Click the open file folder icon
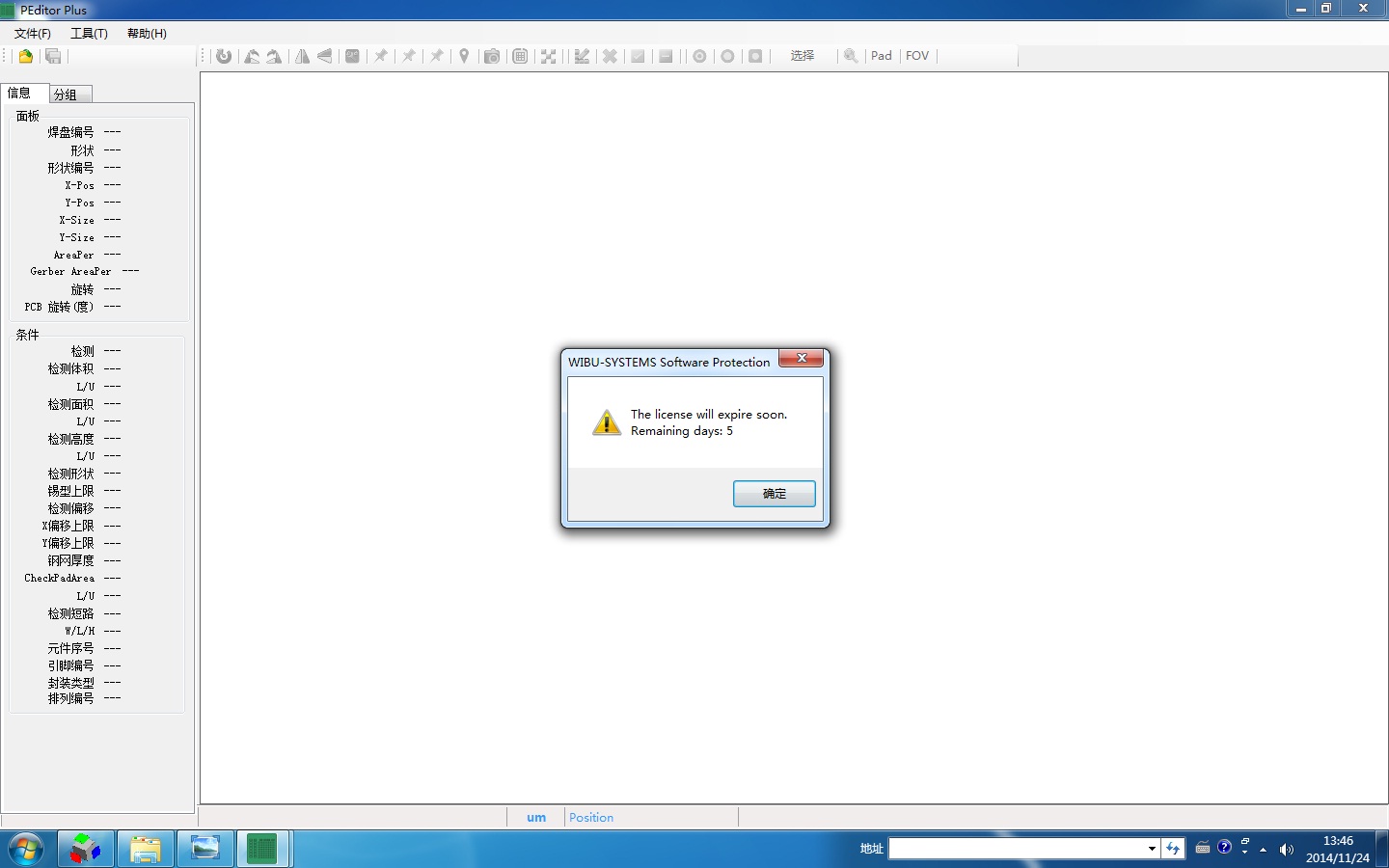This screenshot has height=868, width=1389. [26, 56]
